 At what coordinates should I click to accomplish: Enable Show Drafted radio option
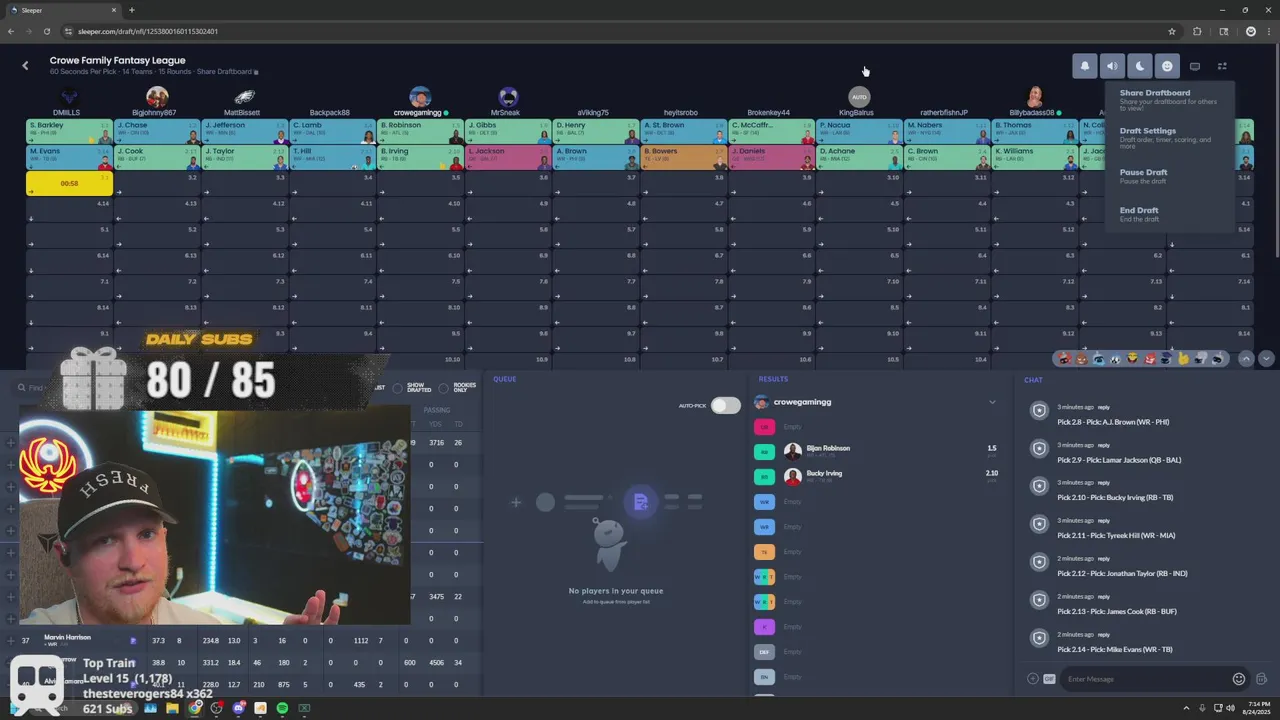[x=397, y=388]
